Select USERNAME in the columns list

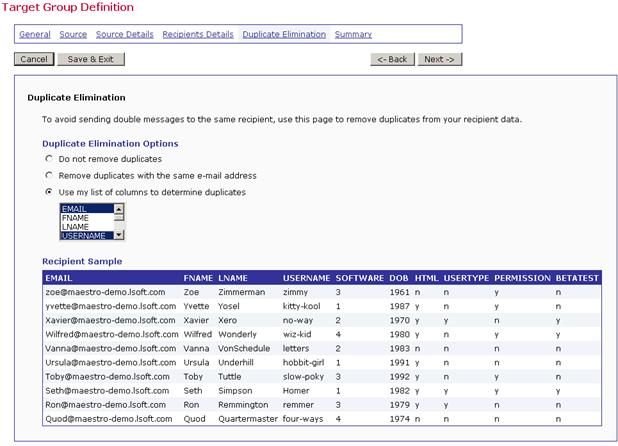tap(87, 236)
